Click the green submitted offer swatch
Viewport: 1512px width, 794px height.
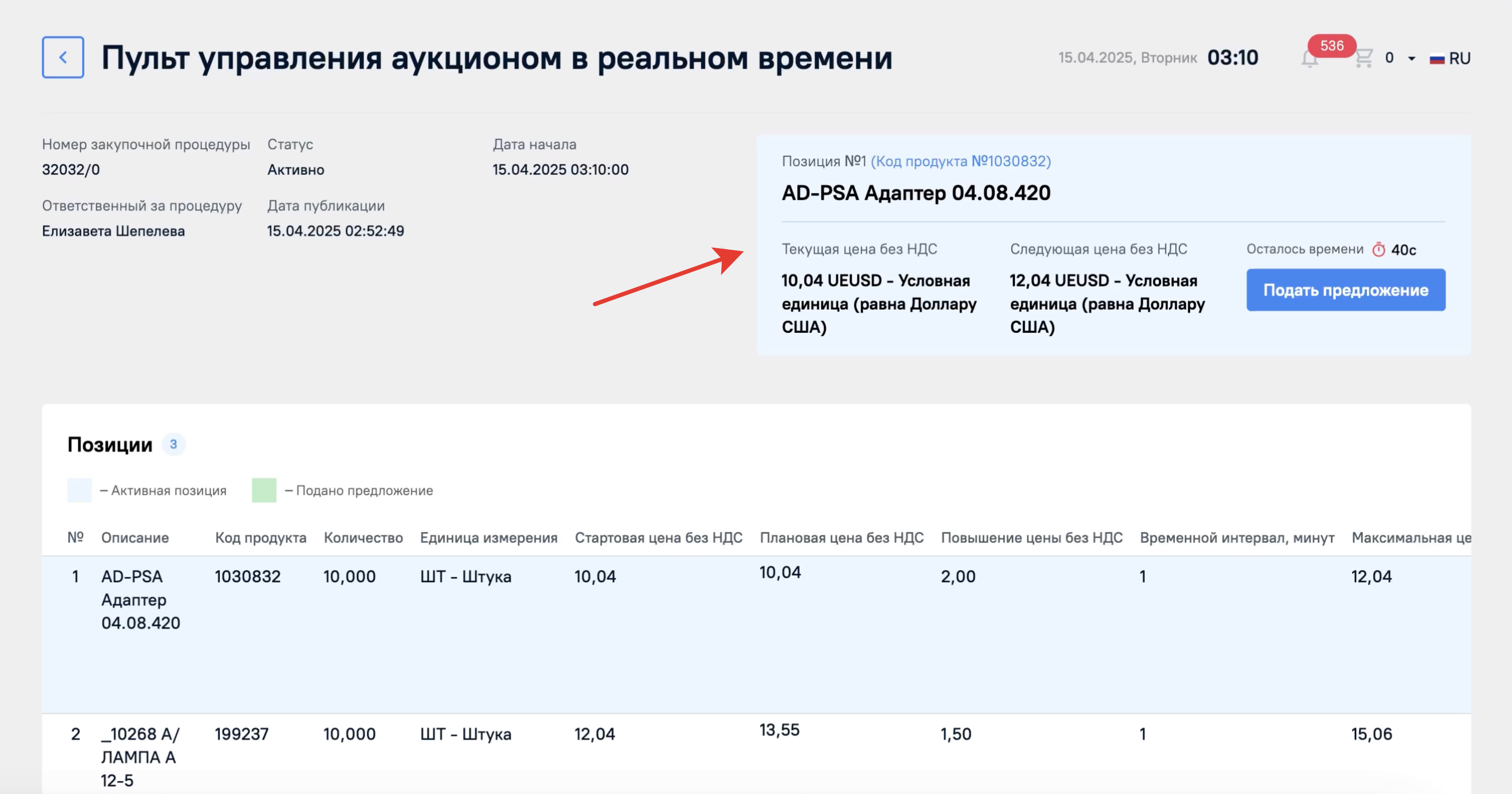[x=264, y=490]
